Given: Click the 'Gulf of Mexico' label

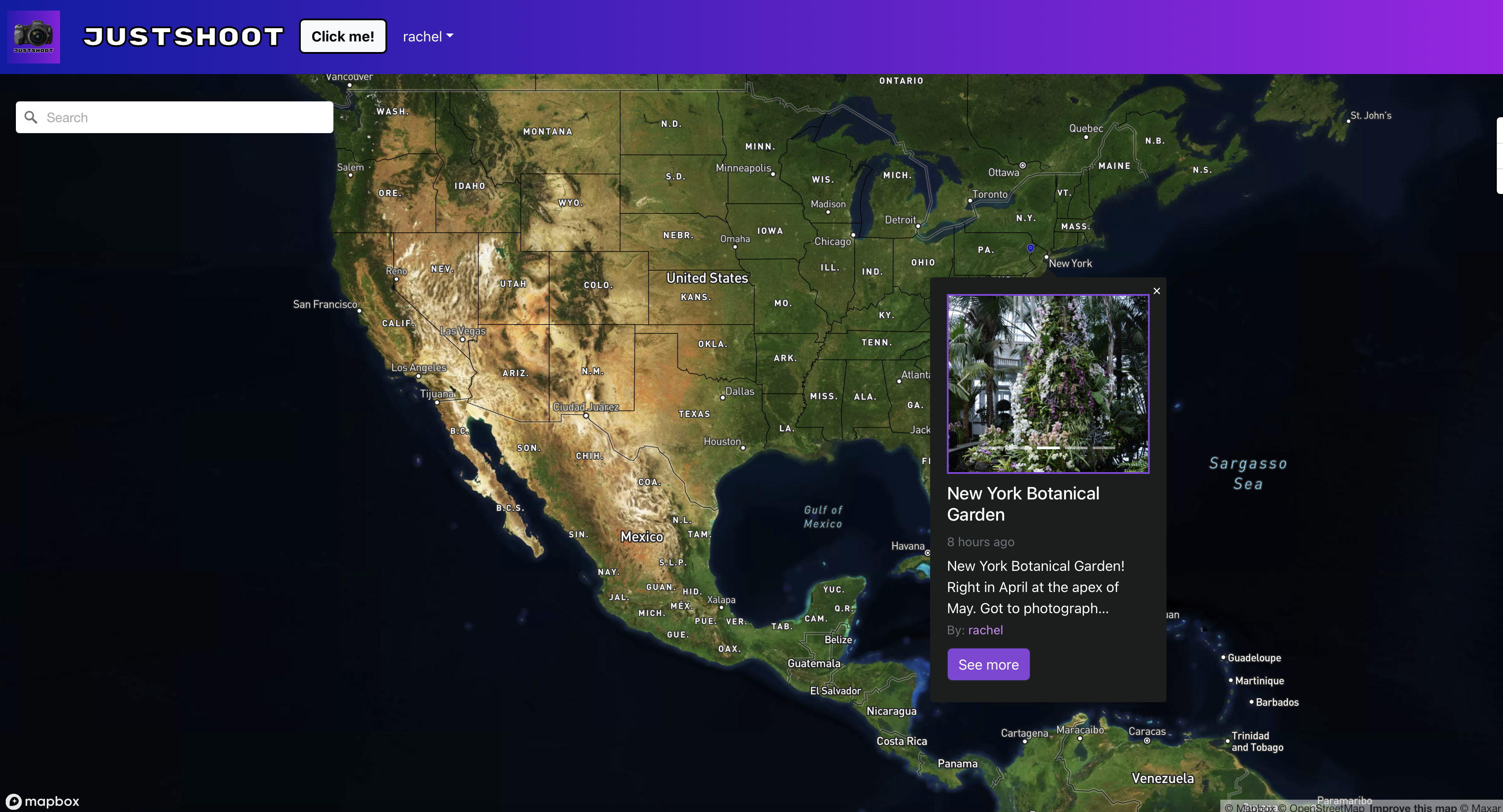Looking at the screenshot, I should point(823,517).
